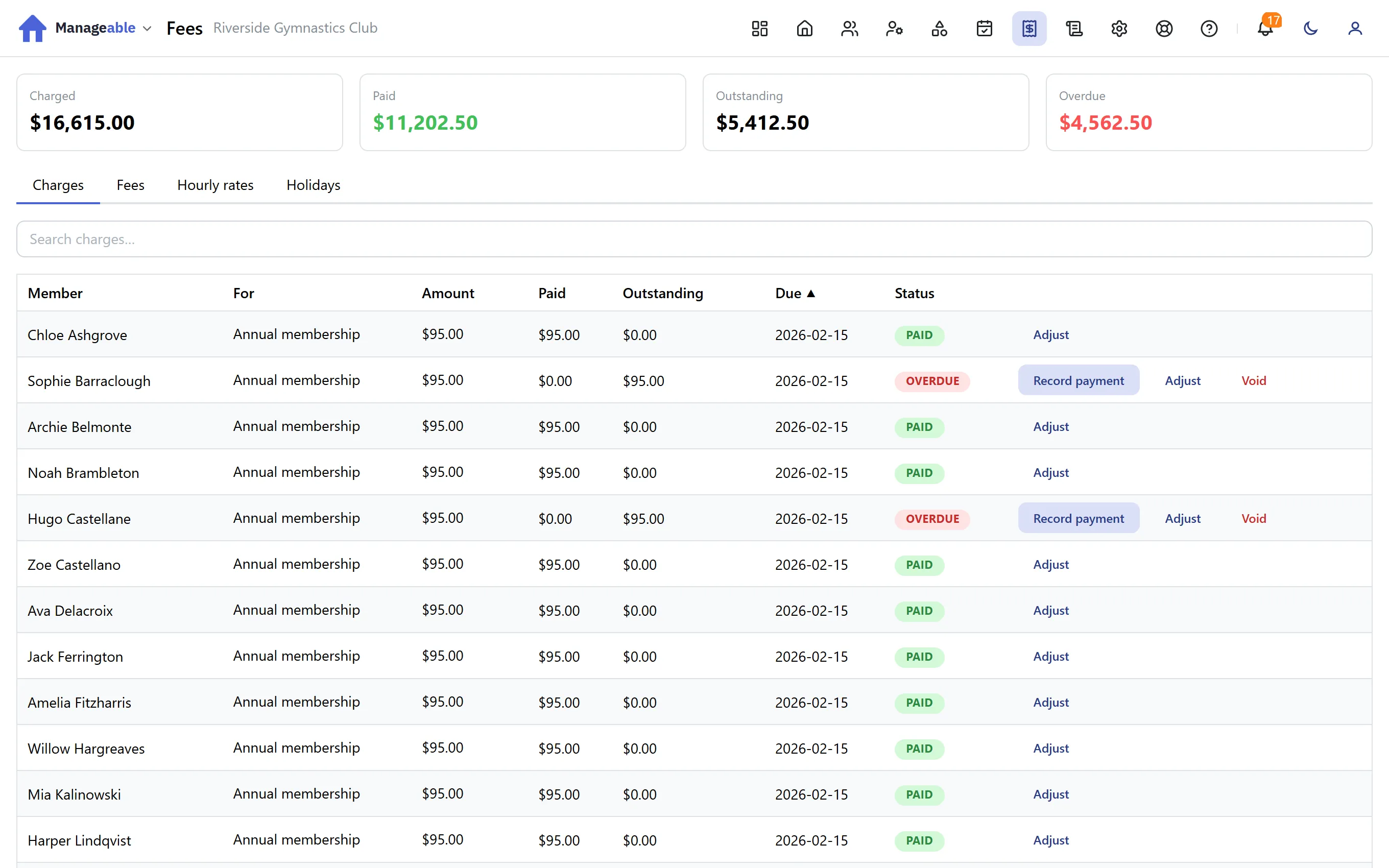Adjust Noah Brambleton's charge

tap(1051, 472)
